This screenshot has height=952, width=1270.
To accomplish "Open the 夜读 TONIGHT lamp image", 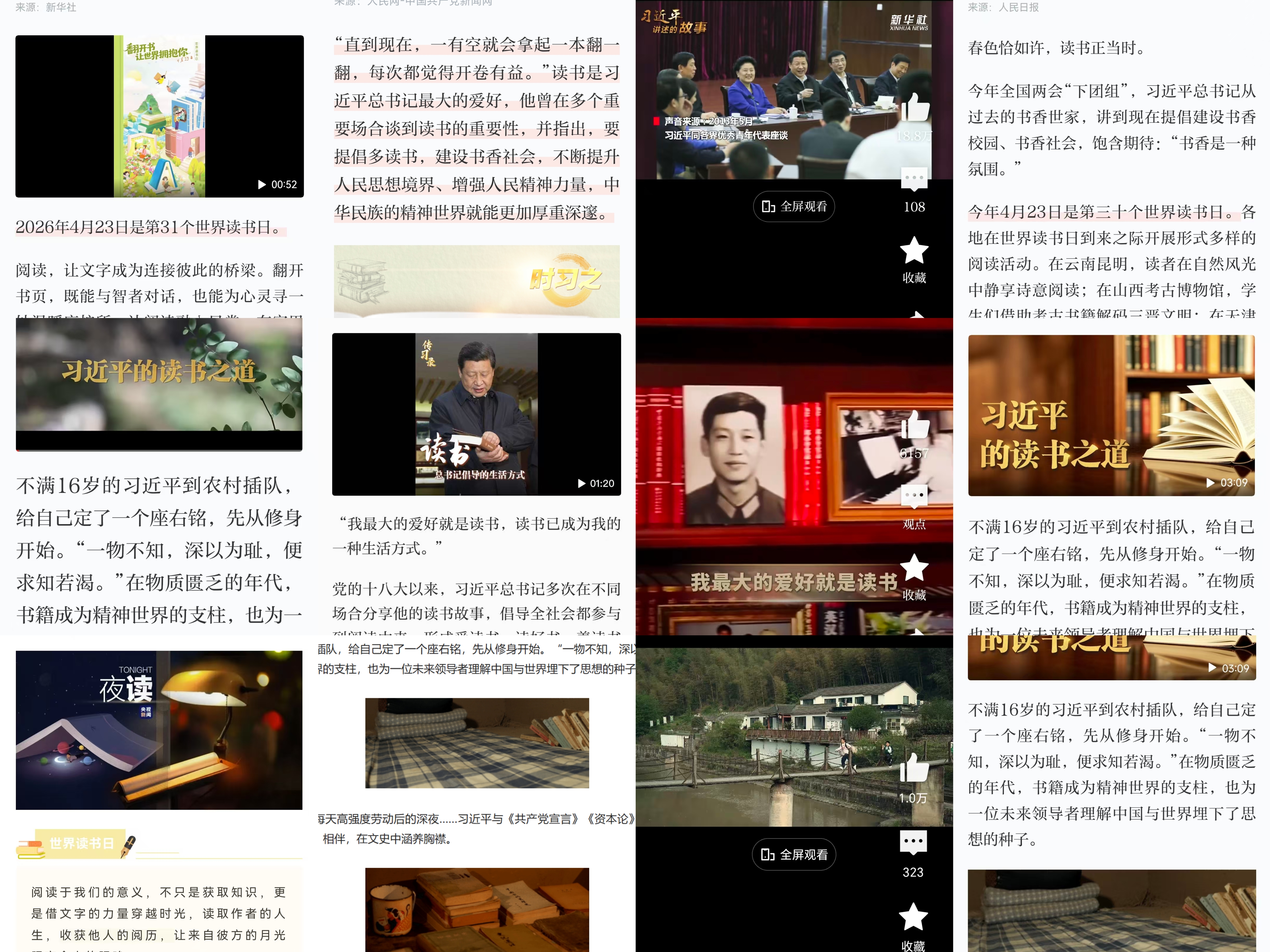I will [159, 730].
